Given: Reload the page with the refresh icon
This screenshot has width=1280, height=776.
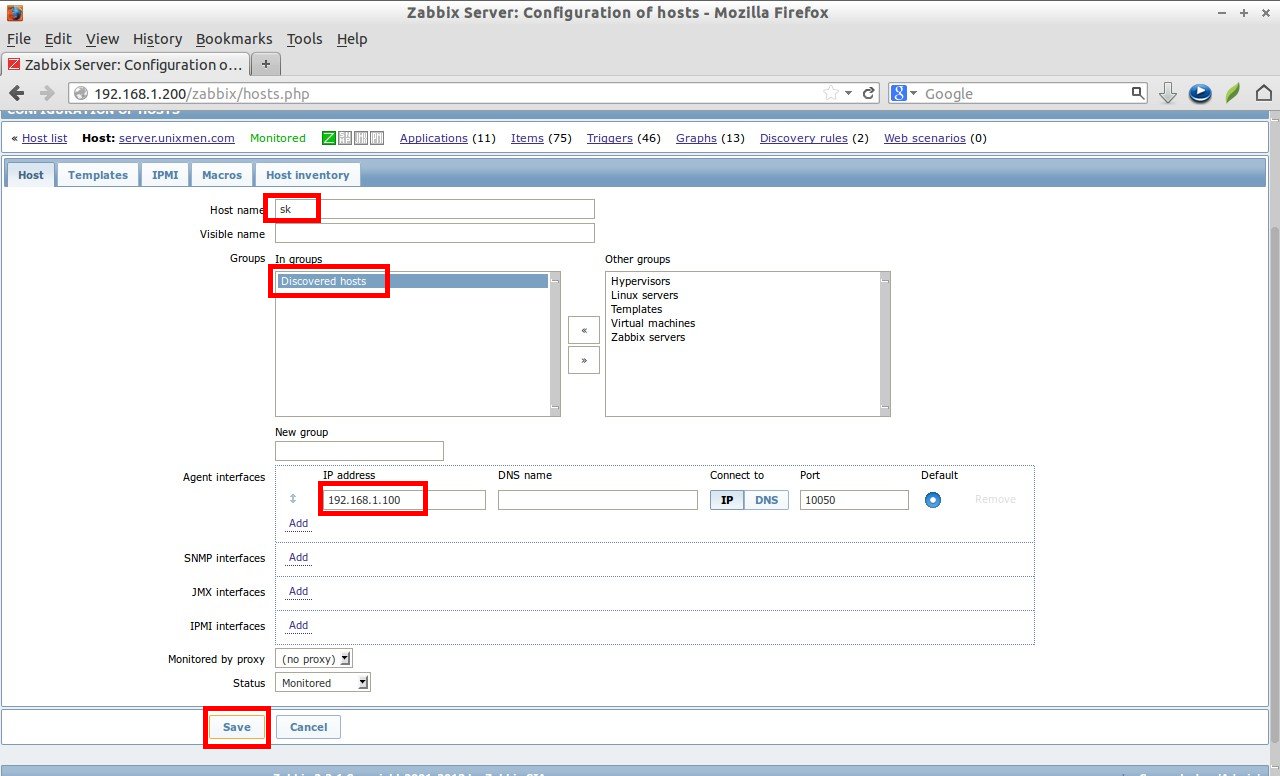Looking at the screenshot, I should click(869, 93).
